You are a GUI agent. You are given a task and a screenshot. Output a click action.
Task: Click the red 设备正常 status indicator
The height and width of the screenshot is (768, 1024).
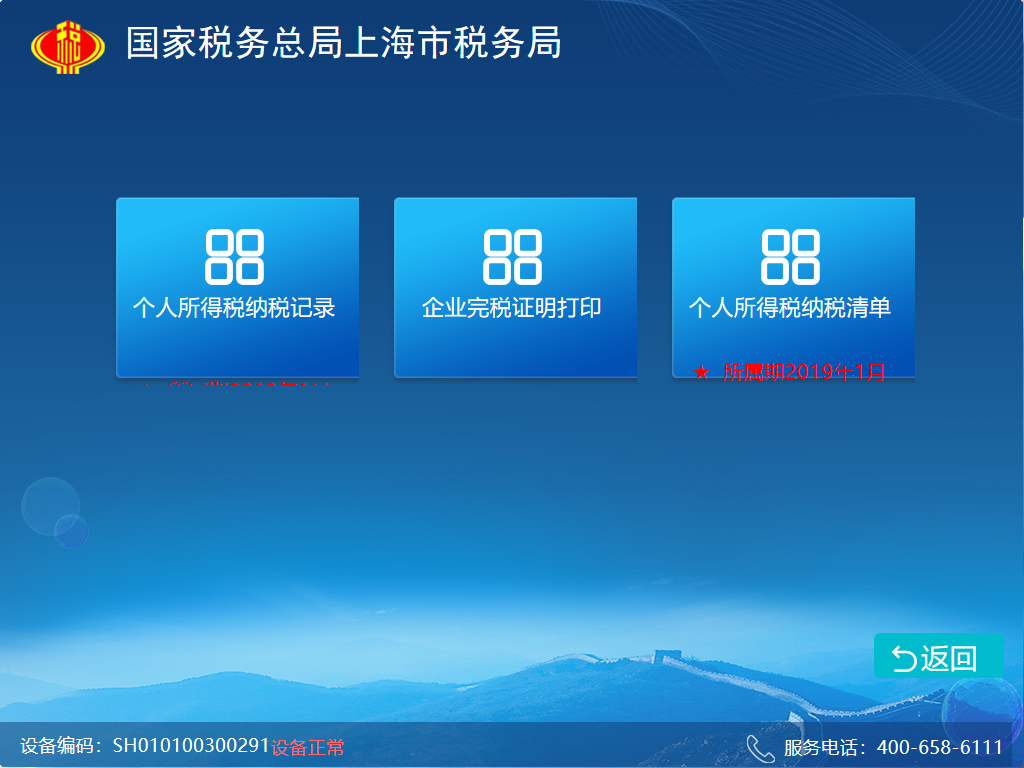pos(308,747)
